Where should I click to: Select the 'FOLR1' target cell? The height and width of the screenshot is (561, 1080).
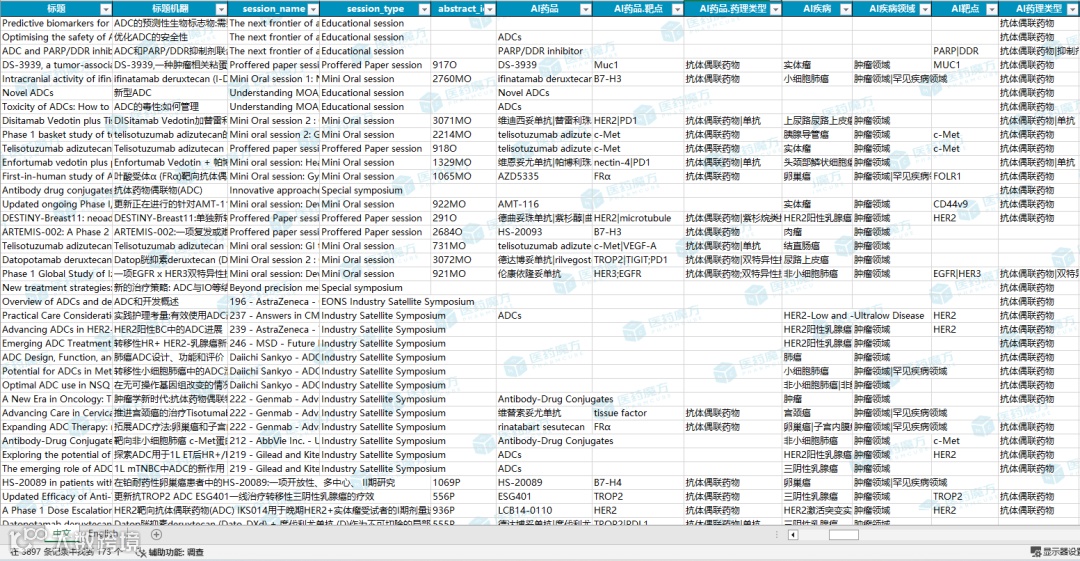pyautogui.click(x=964, y=176)
